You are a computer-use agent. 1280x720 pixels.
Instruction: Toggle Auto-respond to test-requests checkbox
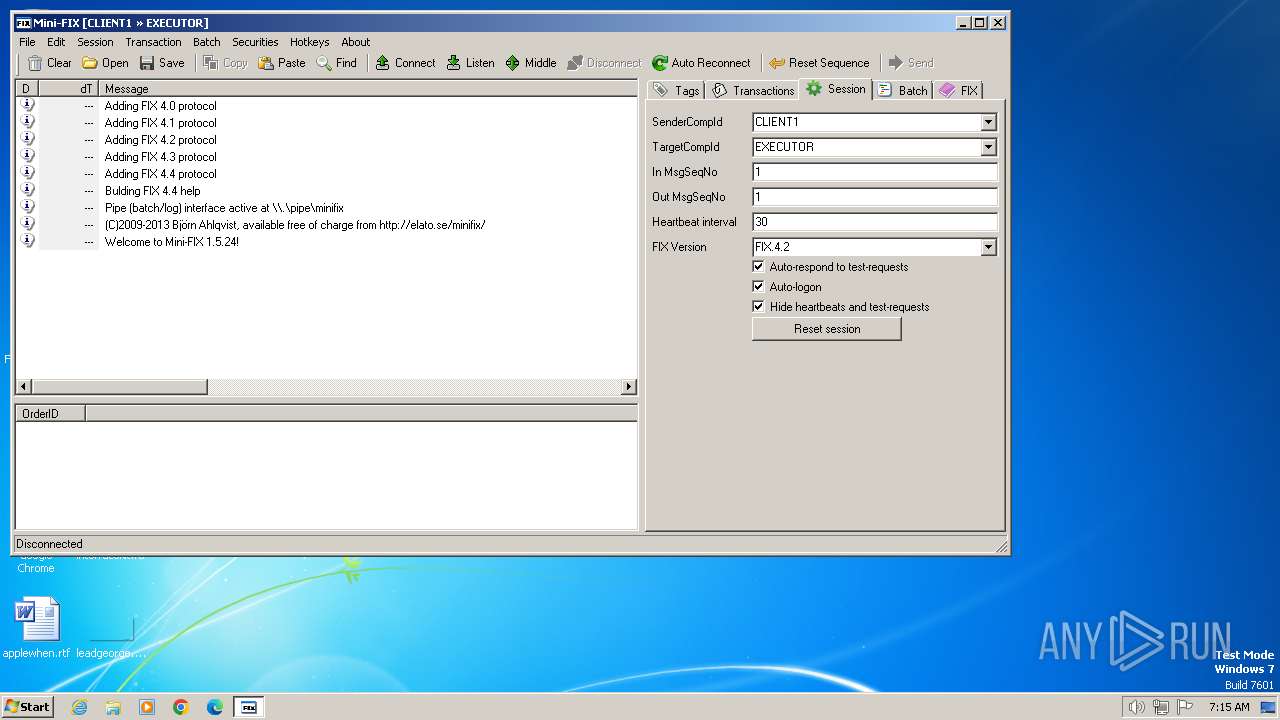click(758, 267)
